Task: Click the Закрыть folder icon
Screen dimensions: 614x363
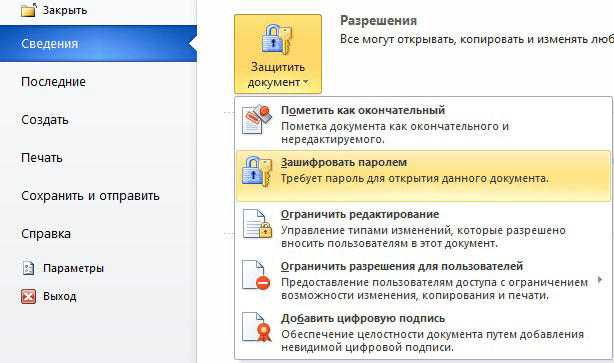Action: [x=29, y=9]
